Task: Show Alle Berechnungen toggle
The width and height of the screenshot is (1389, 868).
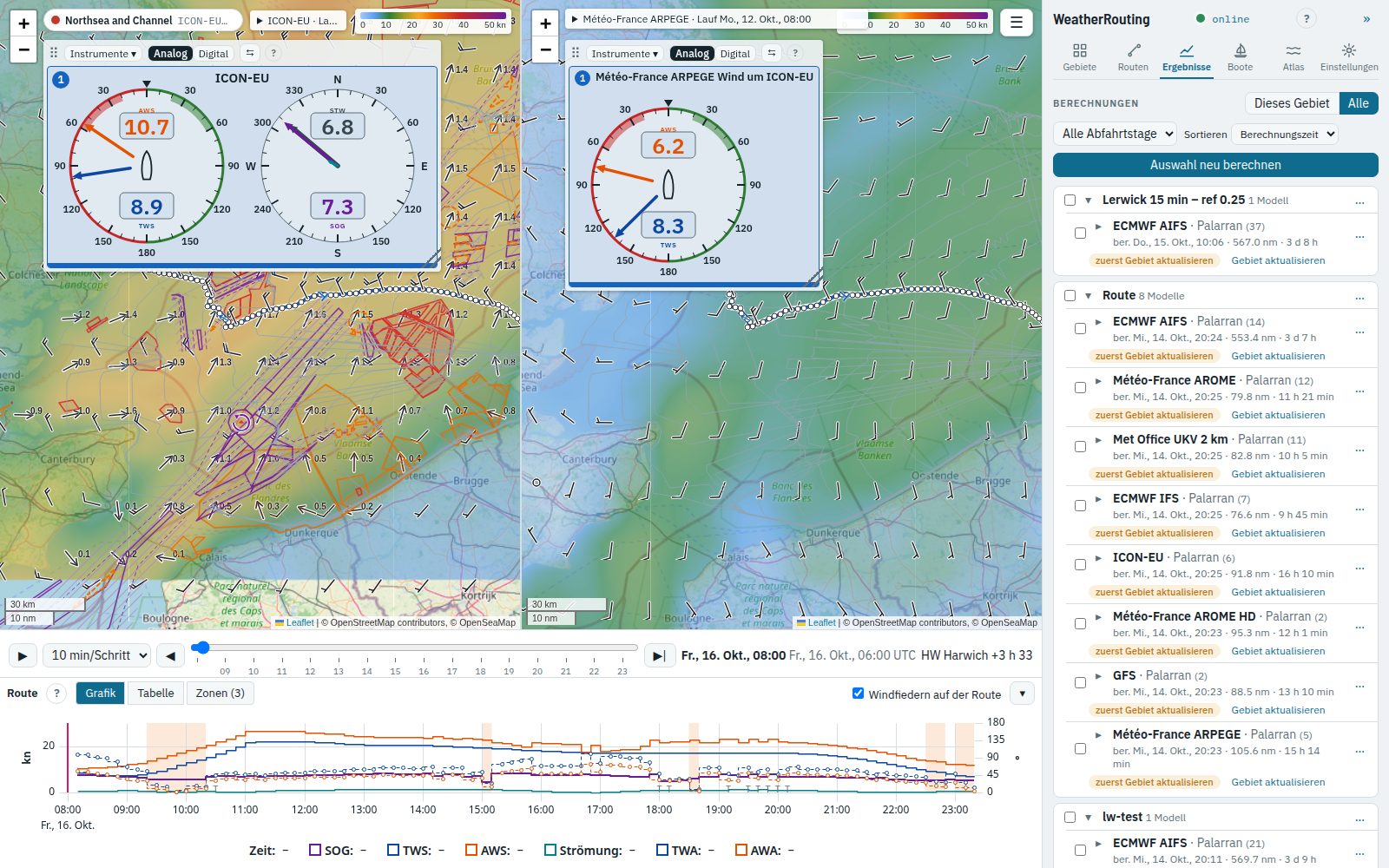Action: [x=1358, y=103]
